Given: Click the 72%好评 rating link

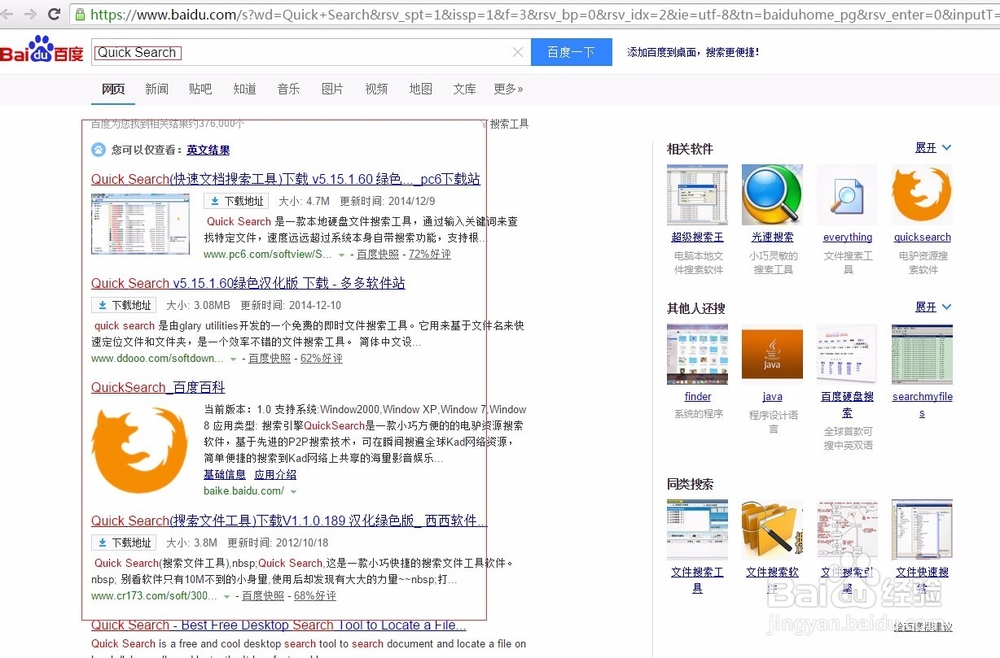Looking at the screenshot, I should click(x=430, y=254).
